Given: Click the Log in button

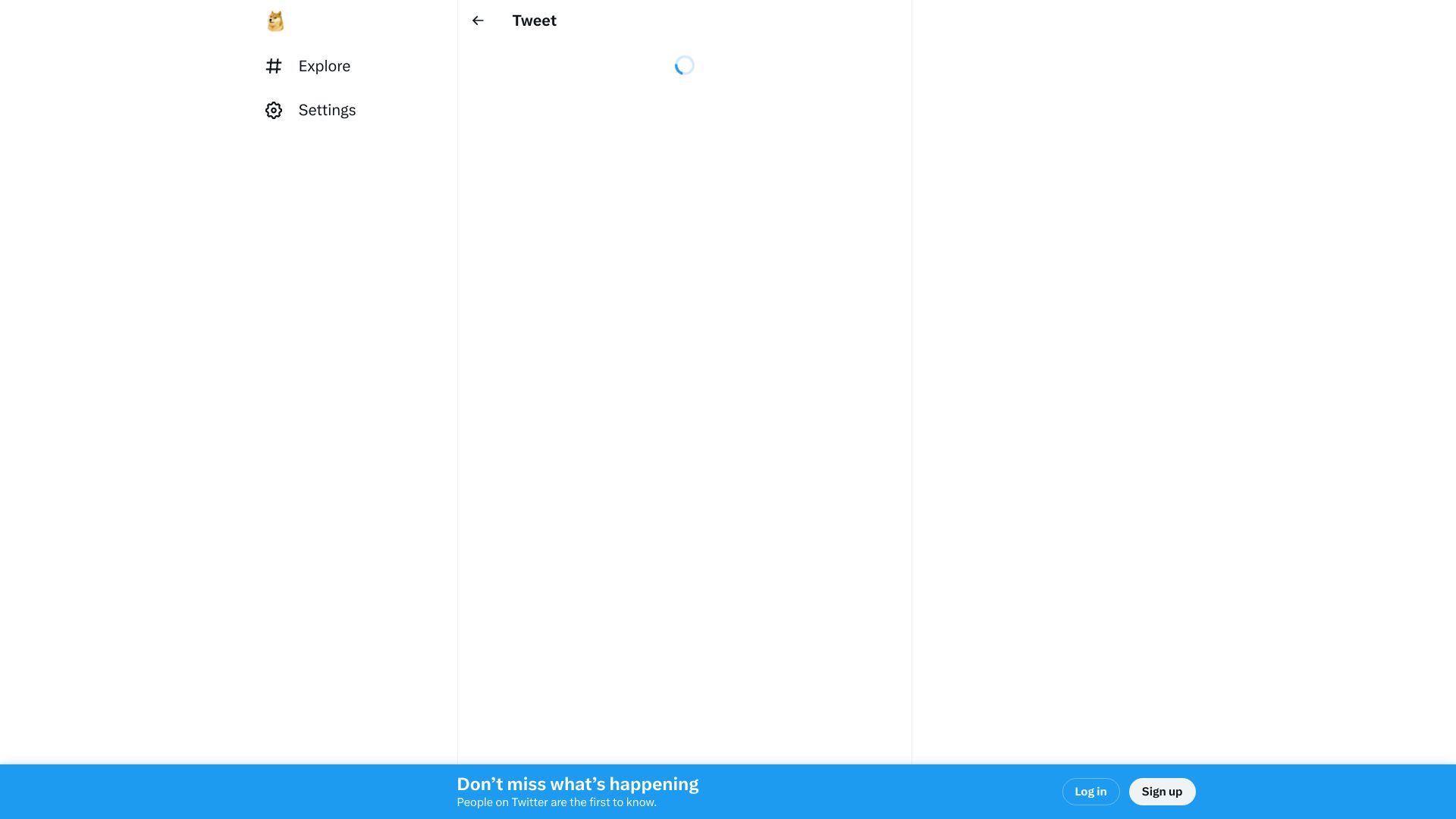Looking at the screenshot, I should tap(1090, 791).
